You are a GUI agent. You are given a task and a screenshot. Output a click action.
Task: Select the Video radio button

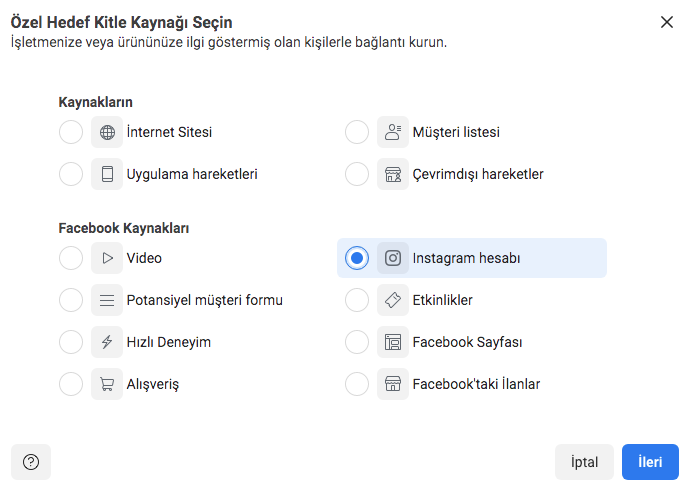point(71,258)
